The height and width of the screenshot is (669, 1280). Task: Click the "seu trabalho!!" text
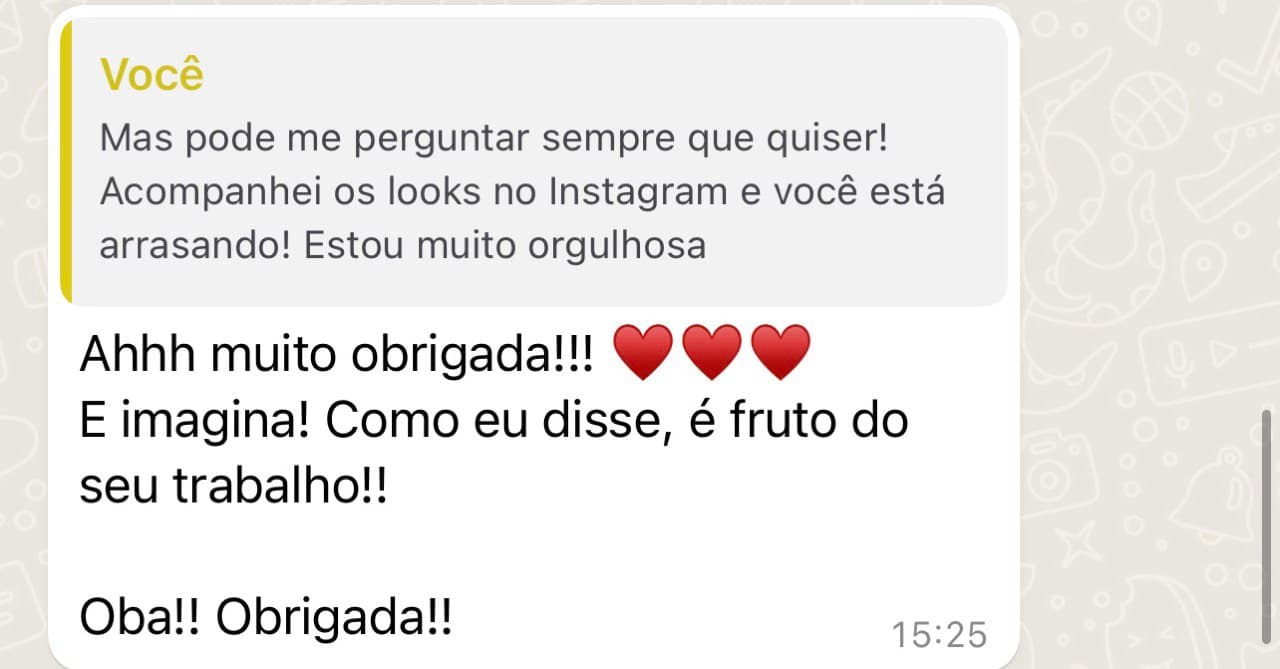click(232, 487)
